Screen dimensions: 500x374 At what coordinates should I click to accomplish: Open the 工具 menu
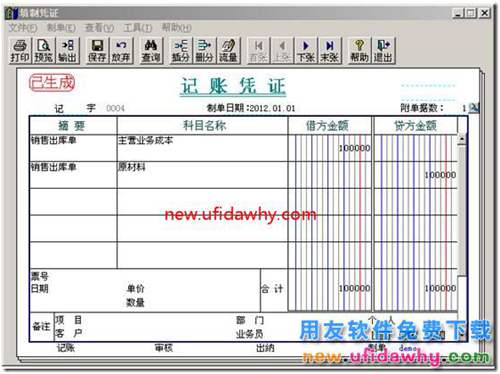coord(138,28)
